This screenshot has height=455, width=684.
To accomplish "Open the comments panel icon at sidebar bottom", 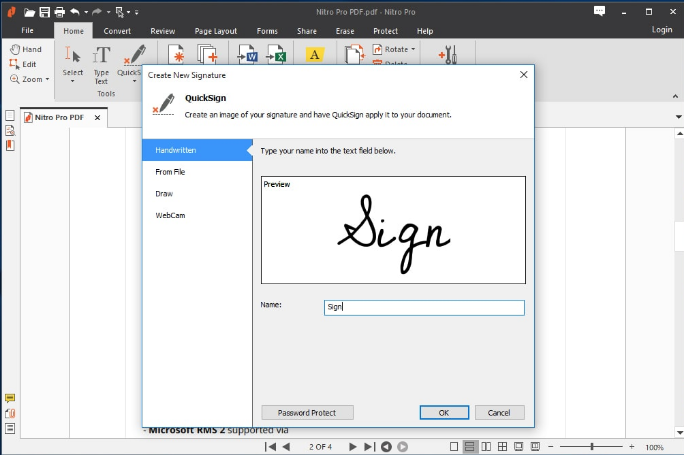I will point(10,398).
